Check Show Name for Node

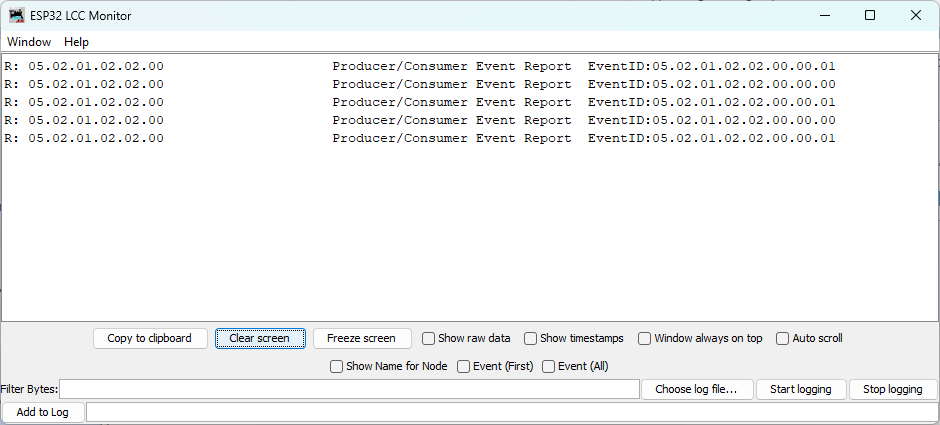pos(336,366)
